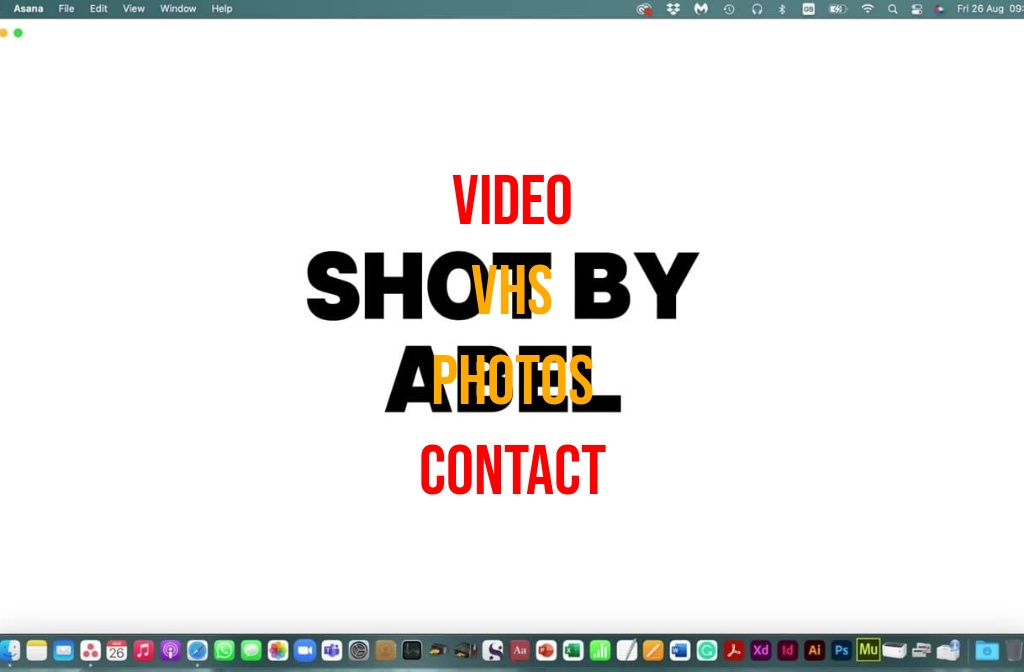Click the Spotlight search icon
The image size is (1024, 672).
pos(892,9)
